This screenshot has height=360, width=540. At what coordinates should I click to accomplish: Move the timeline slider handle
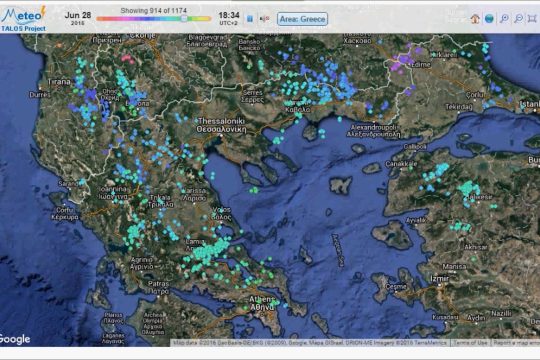(x=184, y=19)
